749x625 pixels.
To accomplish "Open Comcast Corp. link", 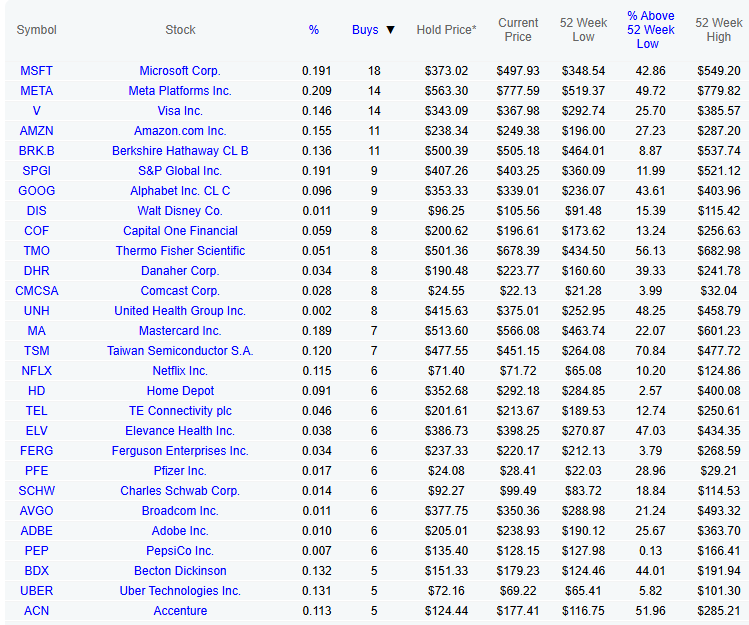I will (180, 291).
